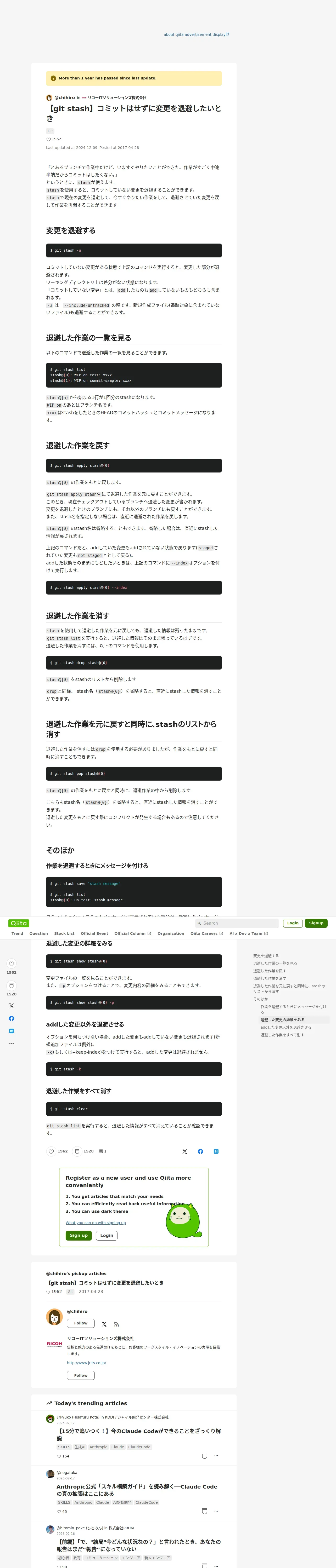
Task: Open more options for the 15分で追いつく article
Action: coord(216,1456)
